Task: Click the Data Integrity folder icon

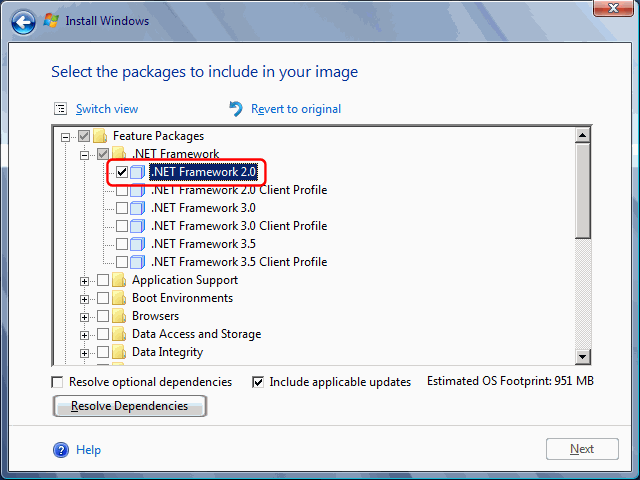Action: (119, 352)
